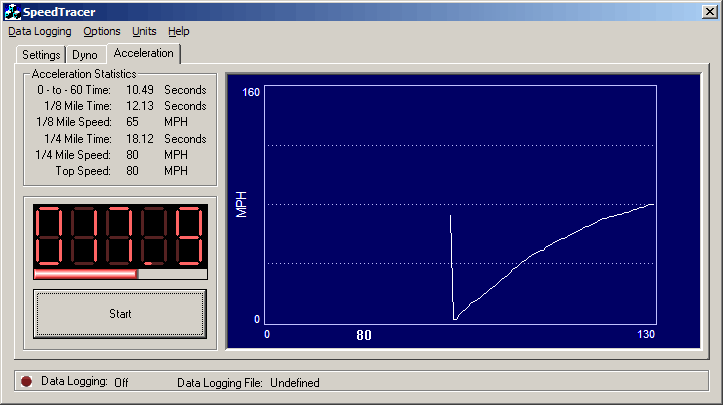The width and height of the screenshot is (723, 405).
Task: Click the bold 80 below the graph
Action: [364, 335]
